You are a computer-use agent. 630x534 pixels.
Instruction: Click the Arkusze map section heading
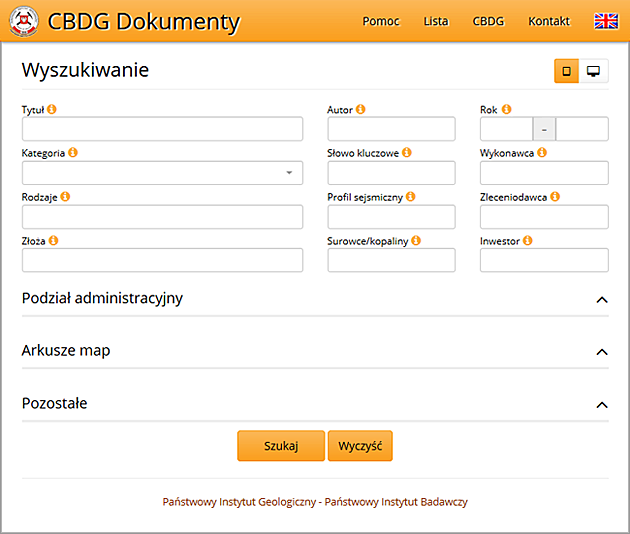click(66, 351)
